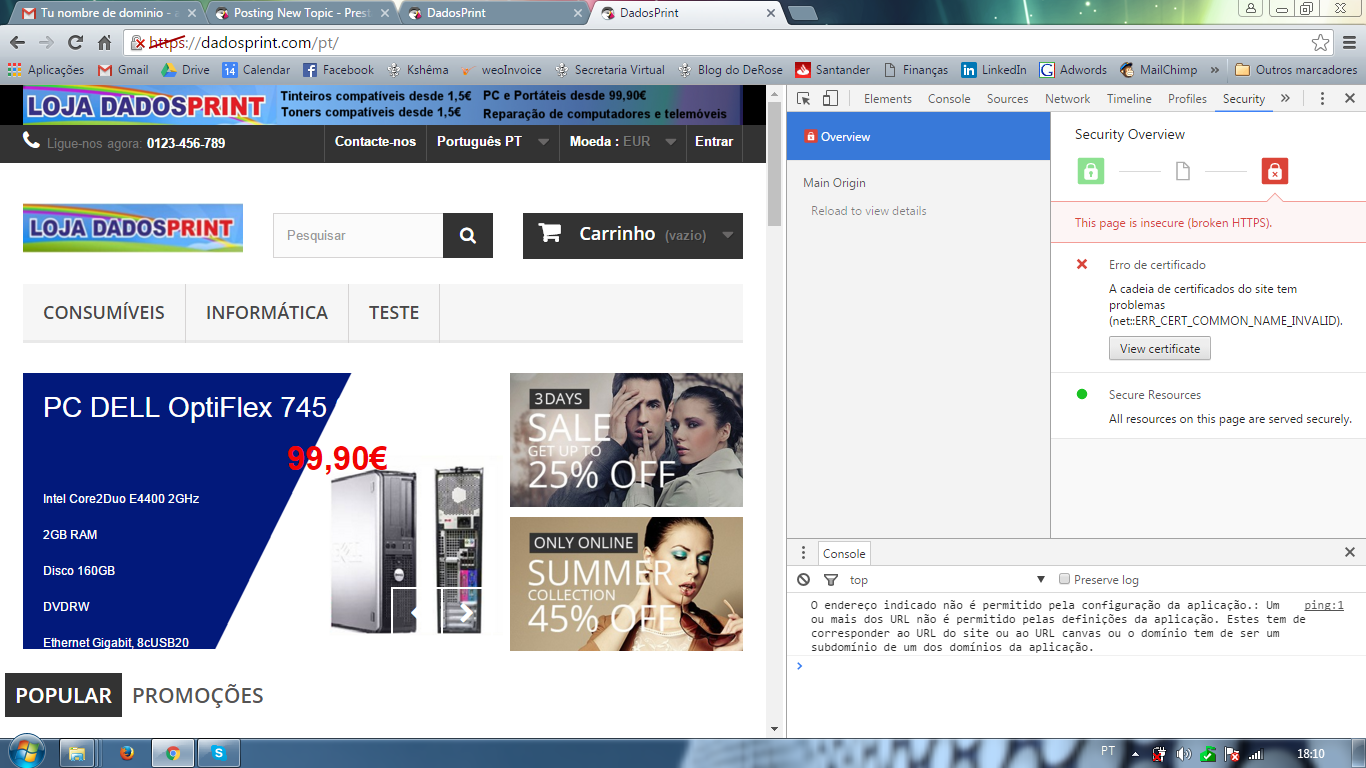Open the CONSUMÍVEIS menu category
The image size is (1366, 768).
[104, 313]
